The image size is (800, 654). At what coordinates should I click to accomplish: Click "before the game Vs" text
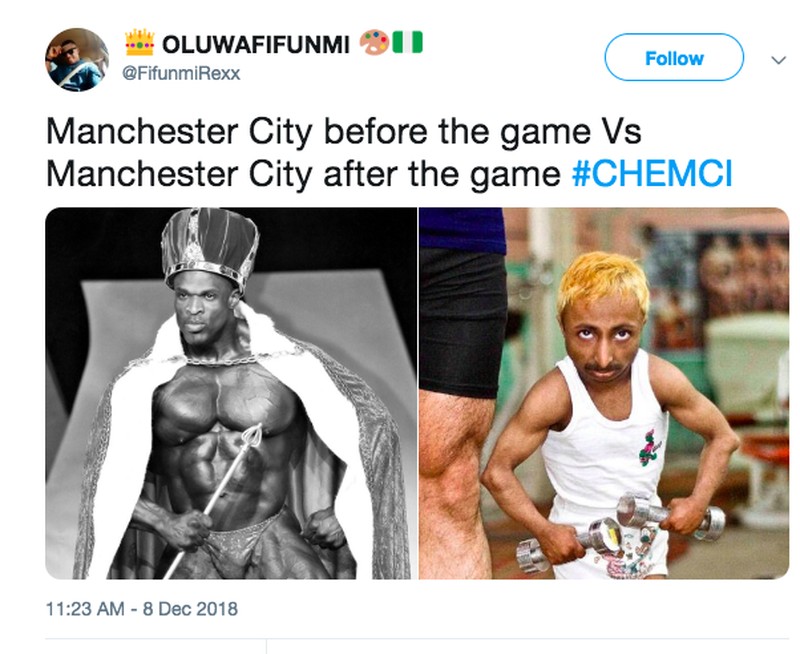point(482,132)
